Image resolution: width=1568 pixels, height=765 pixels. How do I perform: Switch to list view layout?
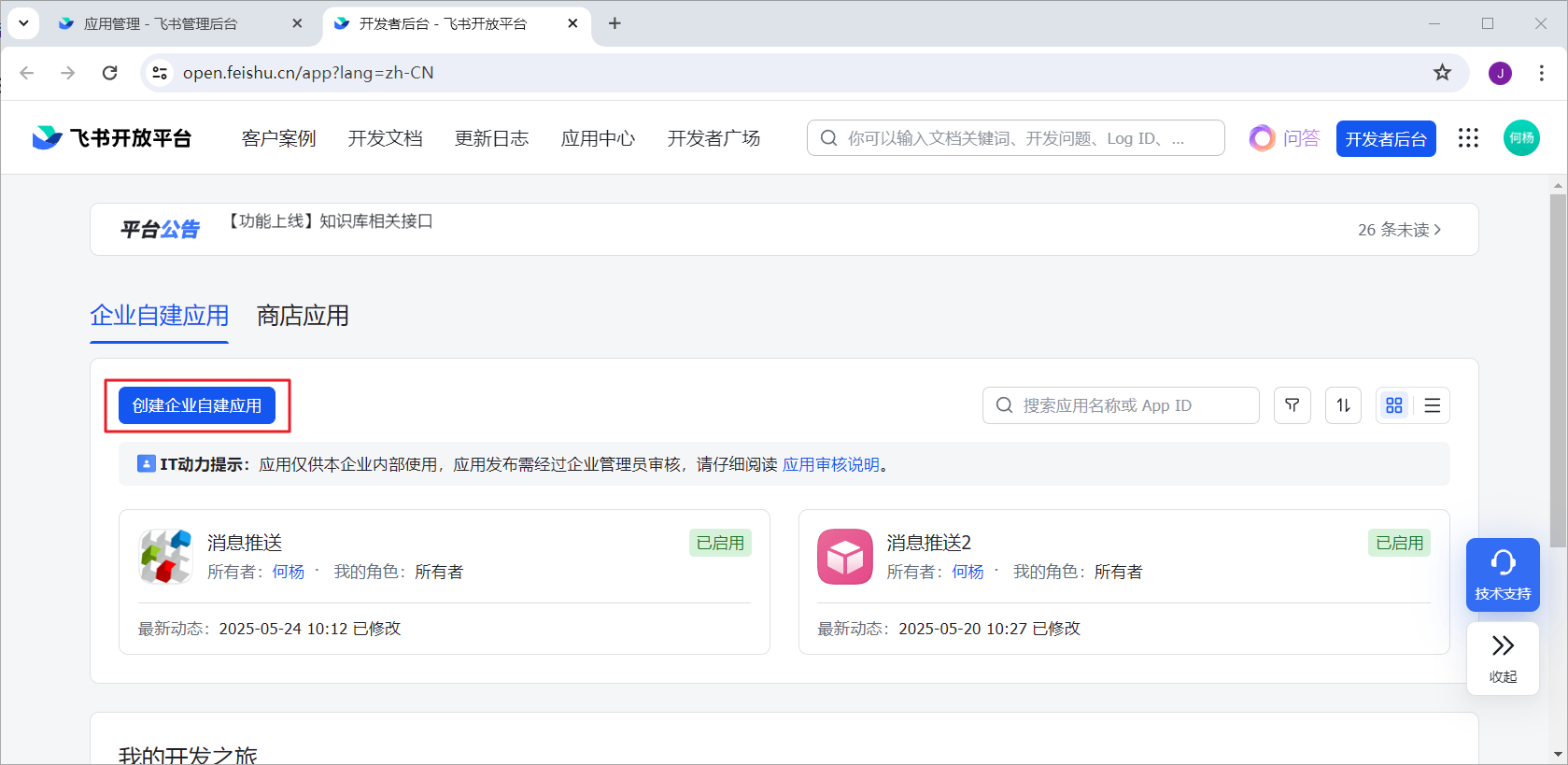1432,405
